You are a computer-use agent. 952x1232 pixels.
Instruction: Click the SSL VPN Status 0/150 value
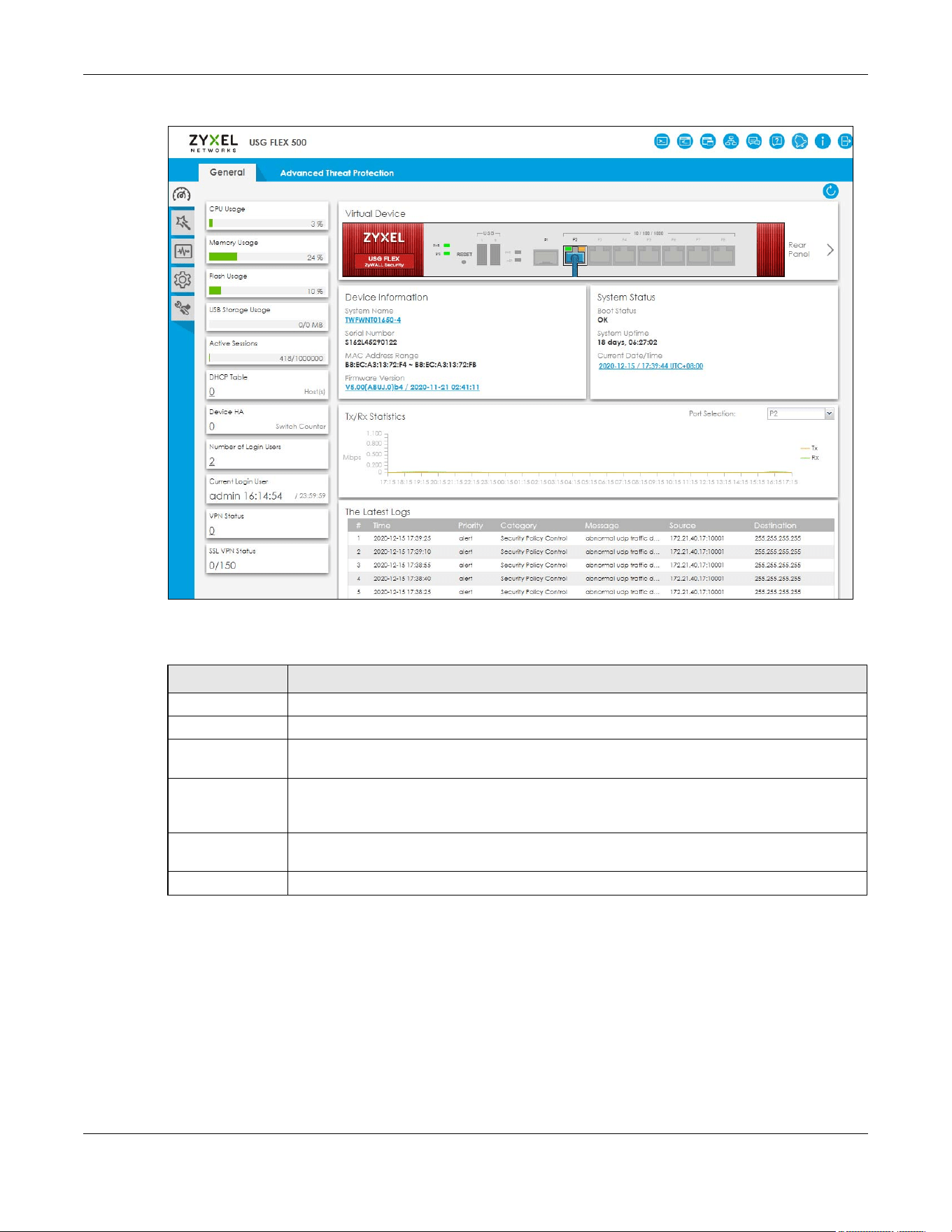pyautogui.click(x=222, y=565)
